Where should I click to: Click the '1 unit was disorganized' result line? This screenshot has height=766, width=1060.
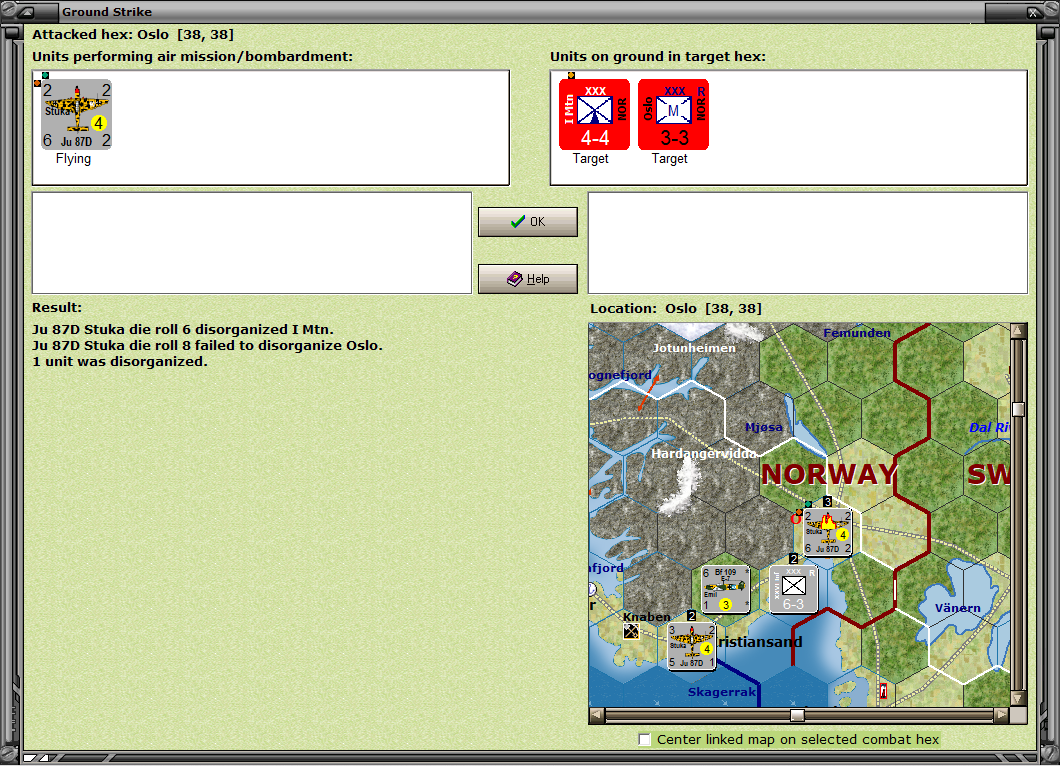[120, 362]
